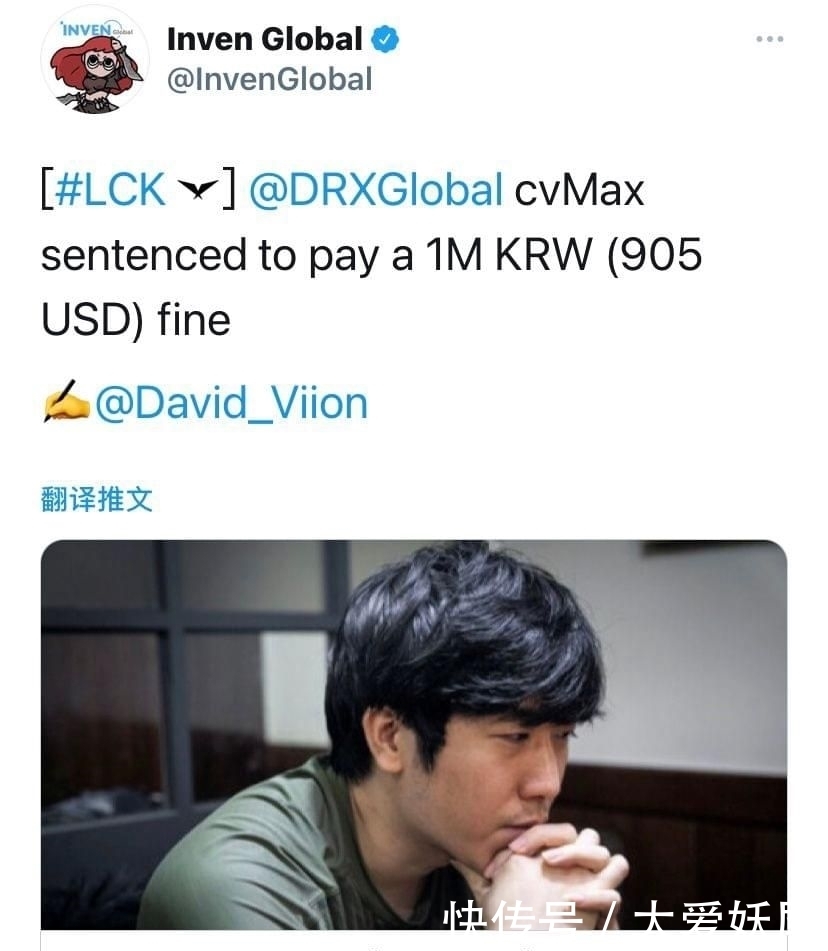828x951 pixels.
Task: Visit the @DRXGlobal mention
Action: [x=376, y=189]
